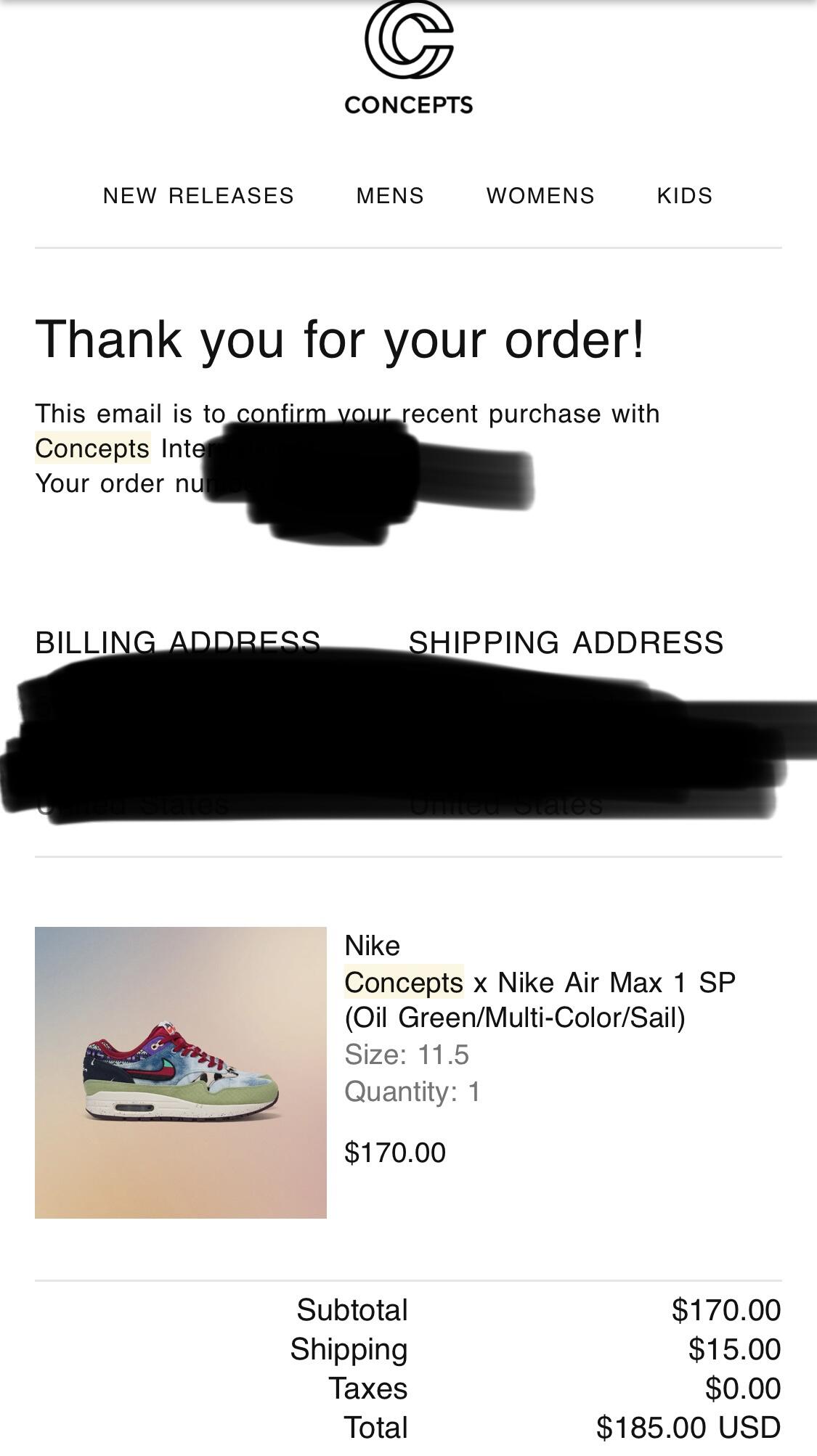Click the Oil Green/Multi-Color/Sail colorway text
This screenshot has width=817, height=1456.
[x=515, y=1018]
